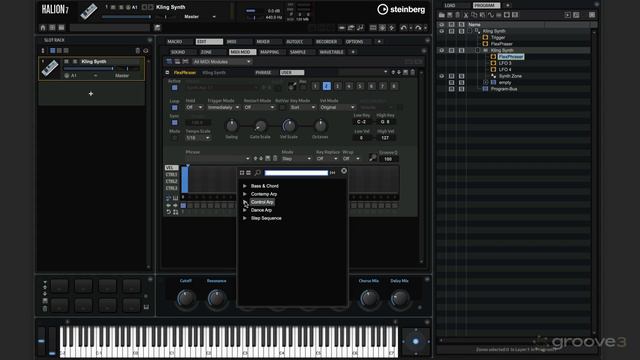Click the Kling Synth instrument thumbnail in slot
This screenshot has height=360, width=640.
pyautogui.click(x=50, y=68)
